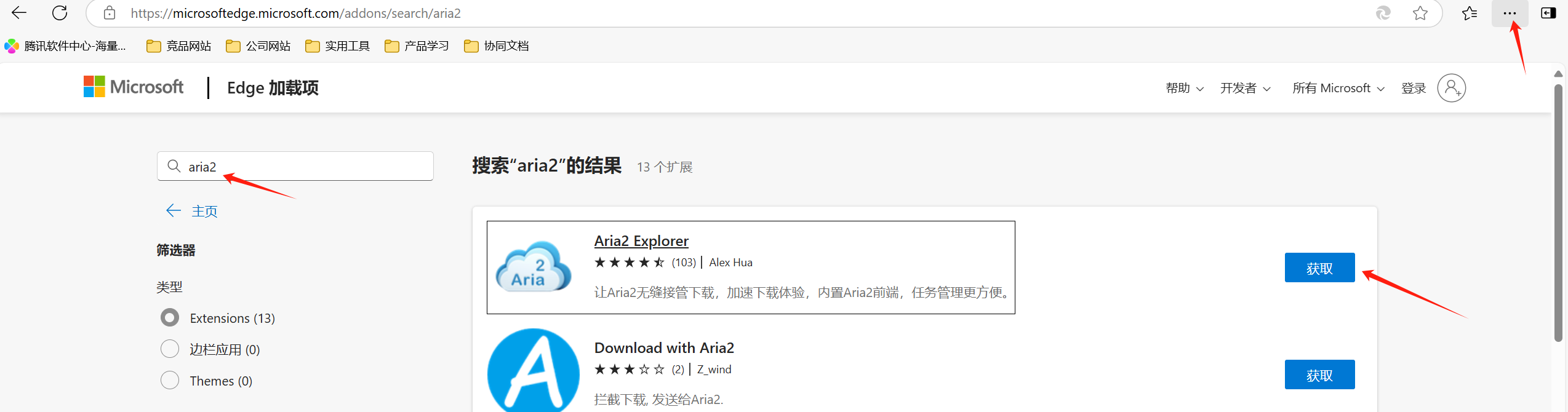1568x412 pixels.
Task: Reload the page with refresh icon
Action: [x=60, y=13]
